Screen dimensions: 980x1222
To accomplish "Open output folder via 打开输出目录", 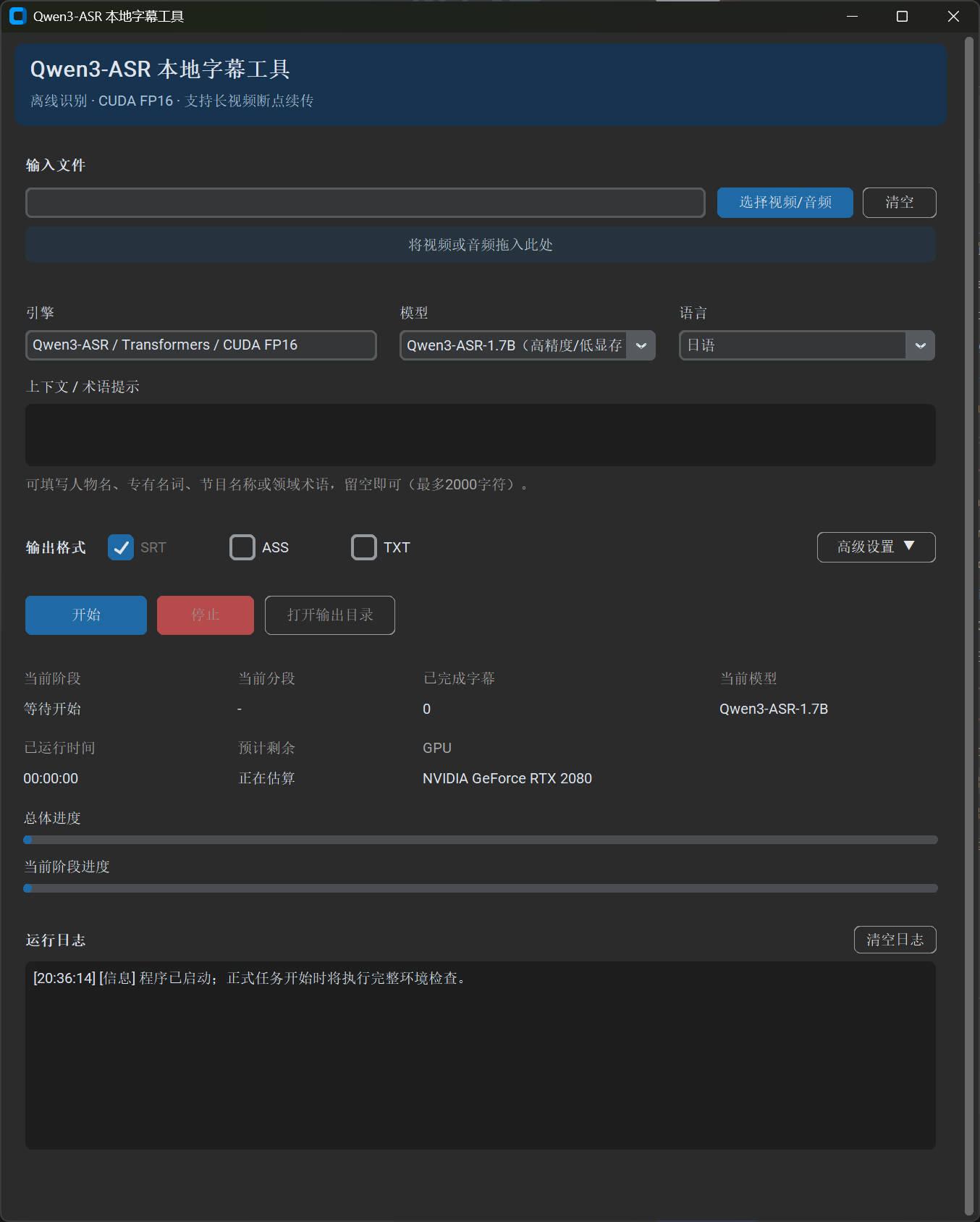I will (x=330, y=615).
